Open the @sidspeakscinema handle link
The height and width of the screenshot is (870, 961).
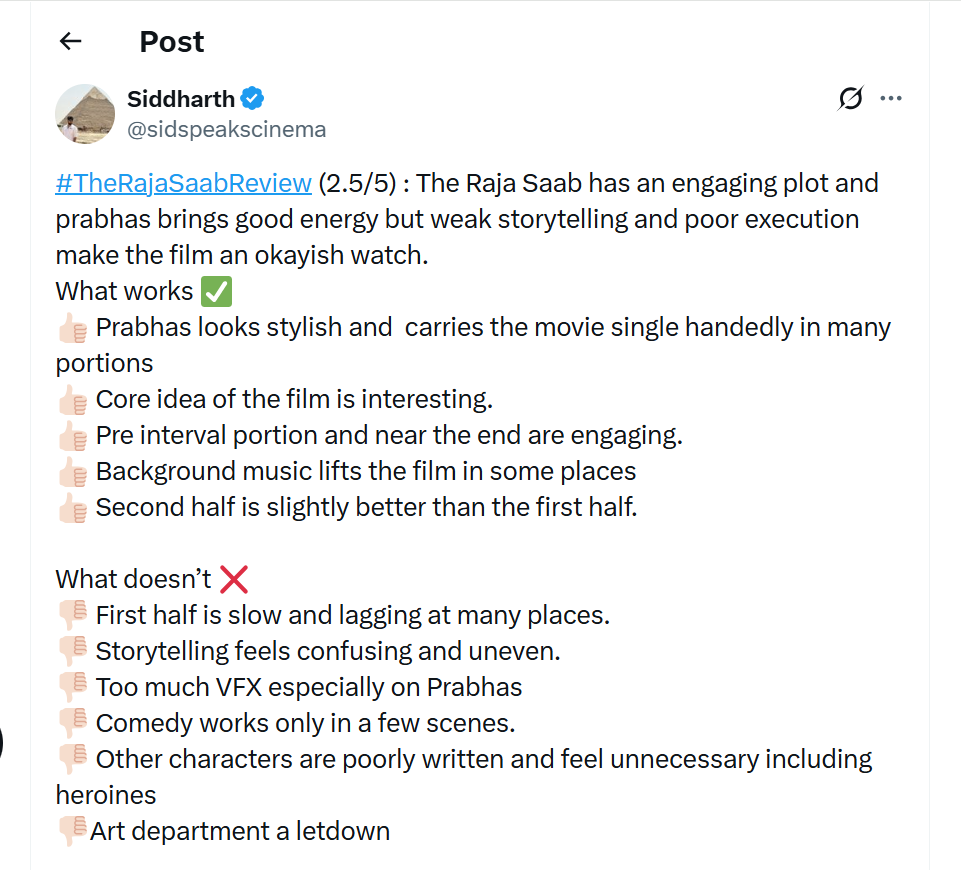pyautogui.click(x=226, y=130)
